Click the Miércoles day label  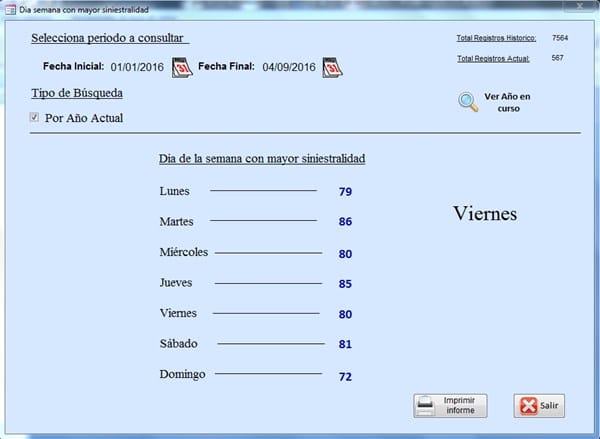click(x=184, y=252)
